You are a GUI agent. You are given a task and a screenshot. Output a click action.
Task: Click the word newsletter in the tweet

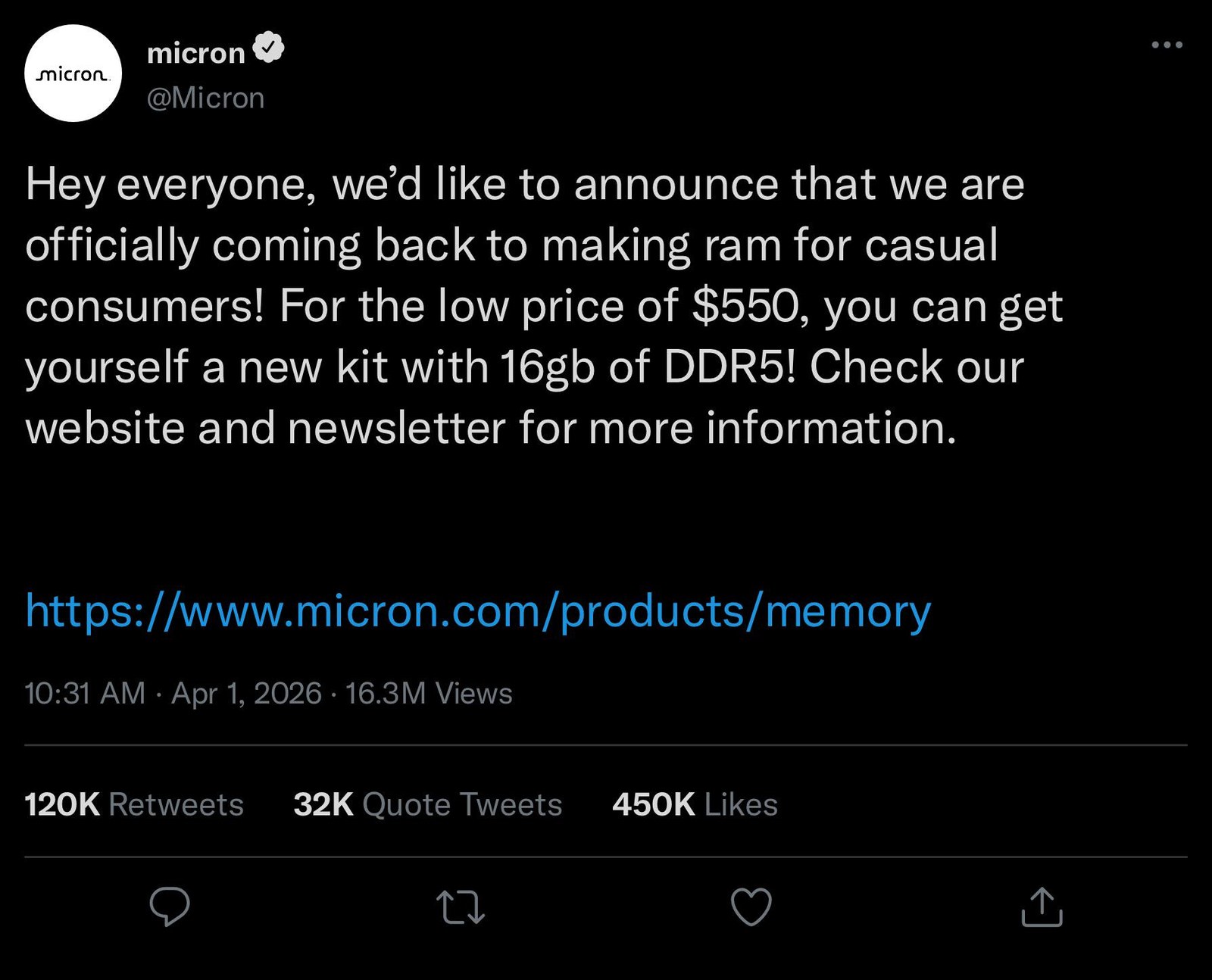396,428
